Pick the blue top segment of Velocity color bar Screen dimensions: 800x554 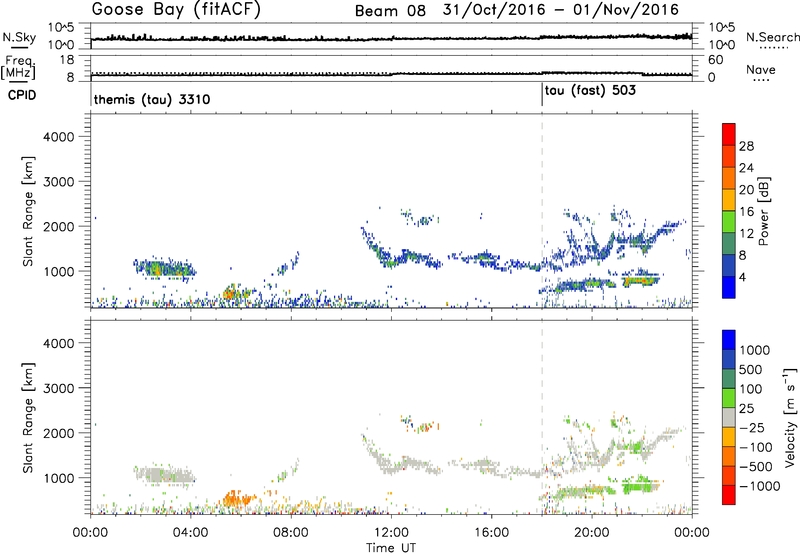tap(729, 340)
